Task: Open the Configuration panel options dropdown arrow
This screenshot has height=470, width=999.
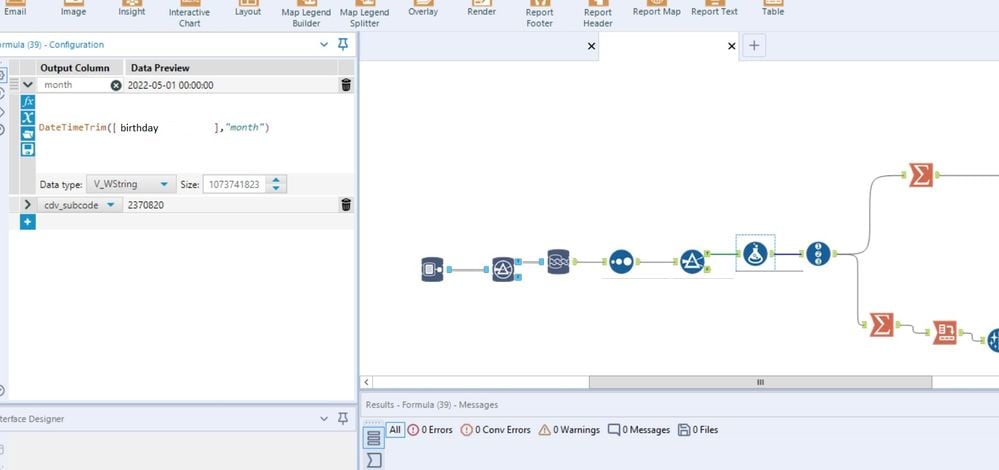Action: [x=324, y=45]
